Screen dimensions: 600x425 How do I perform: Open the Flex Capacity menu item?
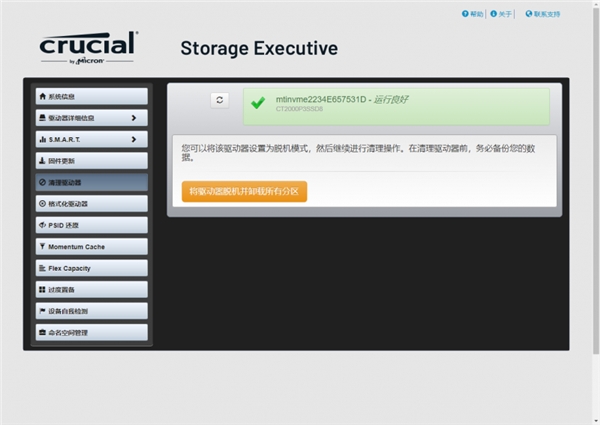(91, 268)
